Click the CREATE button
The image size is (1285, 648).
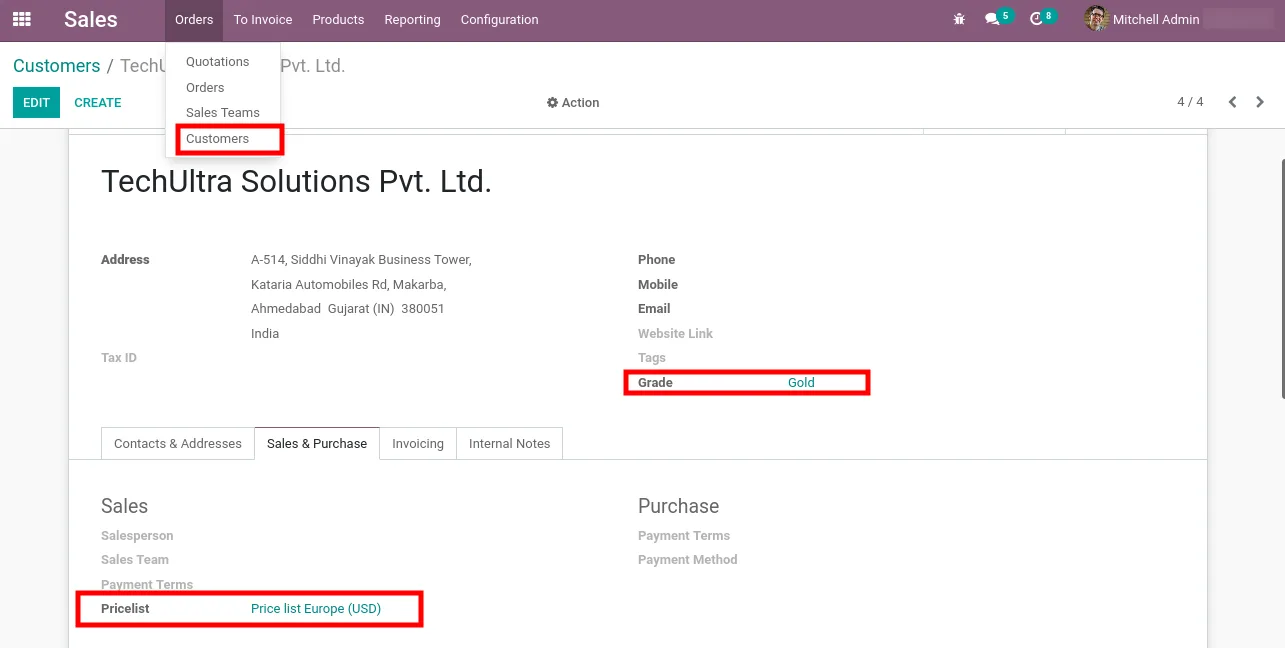coord(98,103)
